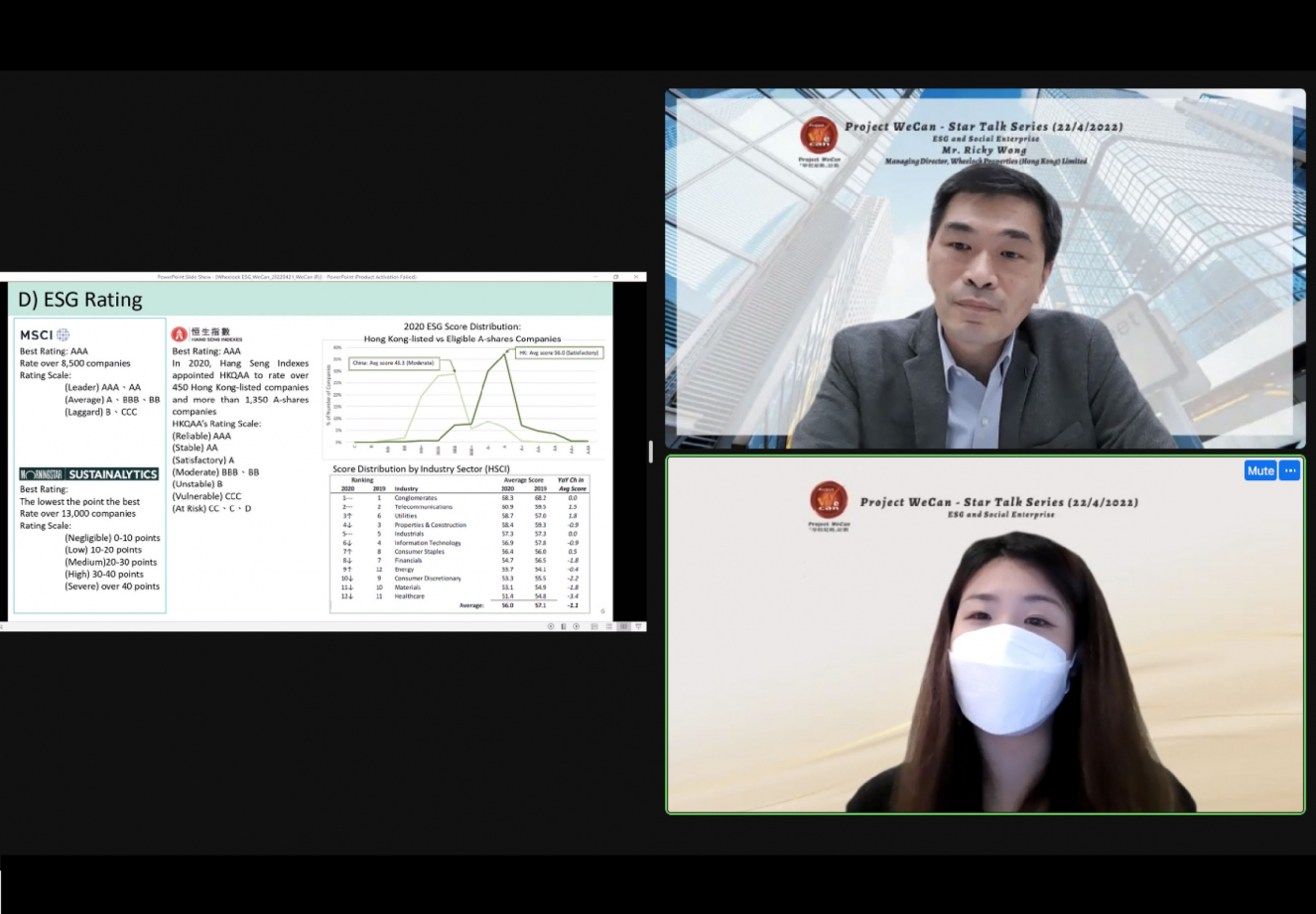This screenshot has width=1316, height=914.
Task: Close the PowerPoint Slide Show window
Action: 636,277
